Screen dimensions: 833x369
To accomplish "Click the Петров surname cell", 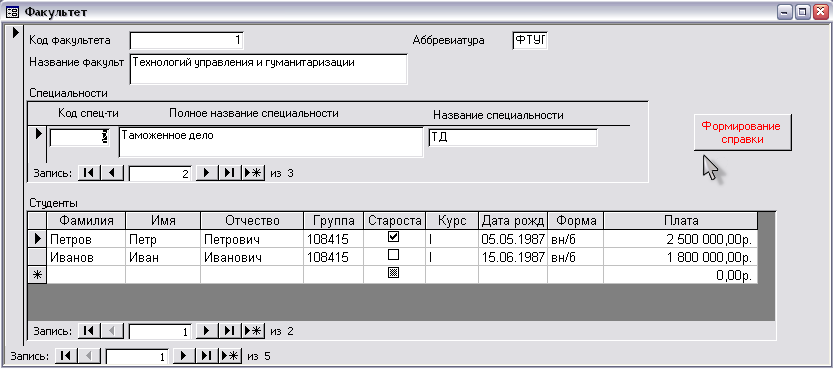I will [x=86, y=239].
